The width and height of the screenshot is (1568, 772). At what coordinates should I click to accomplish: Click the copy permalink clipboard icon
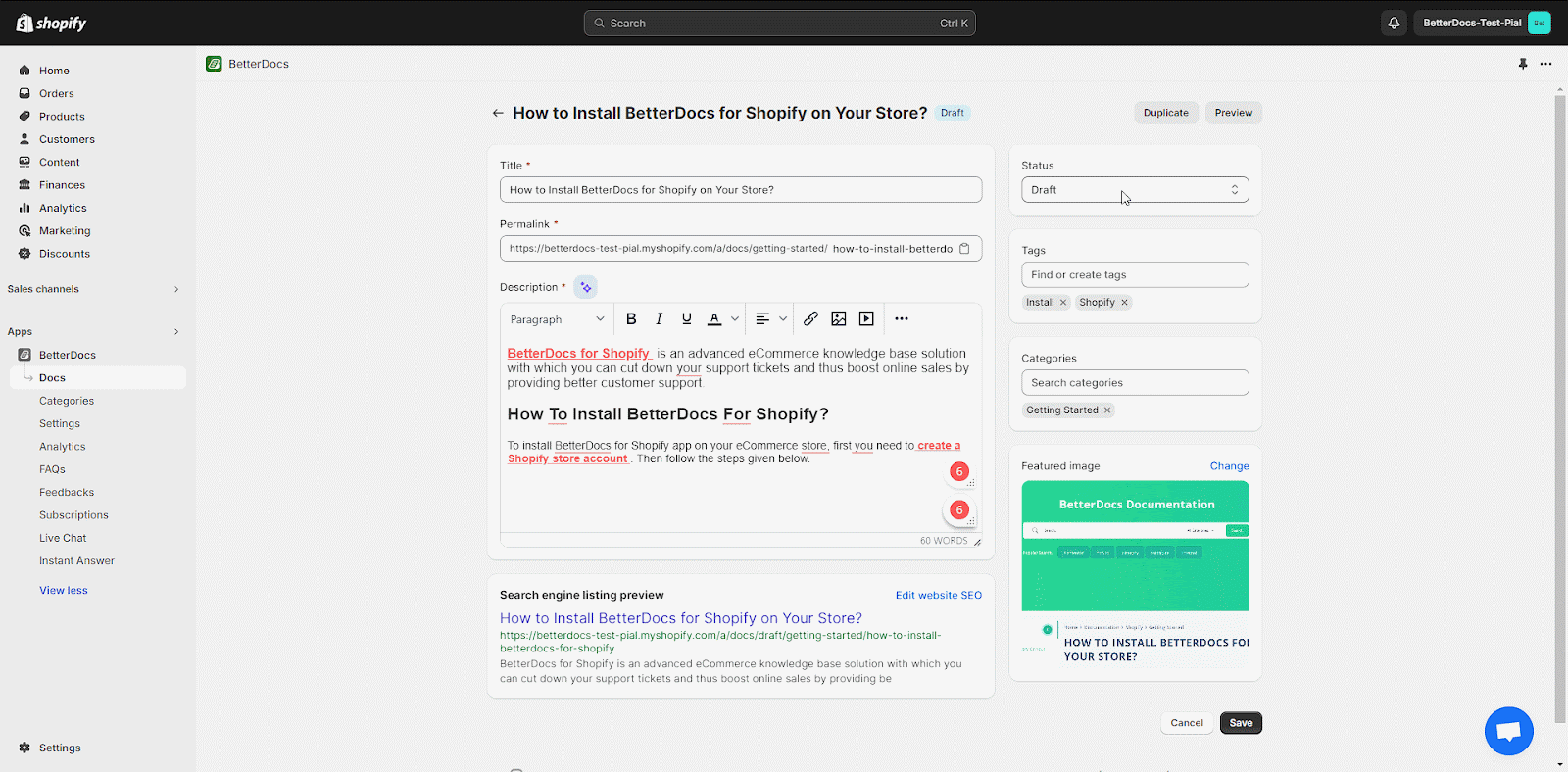click(x=964, y=249)
